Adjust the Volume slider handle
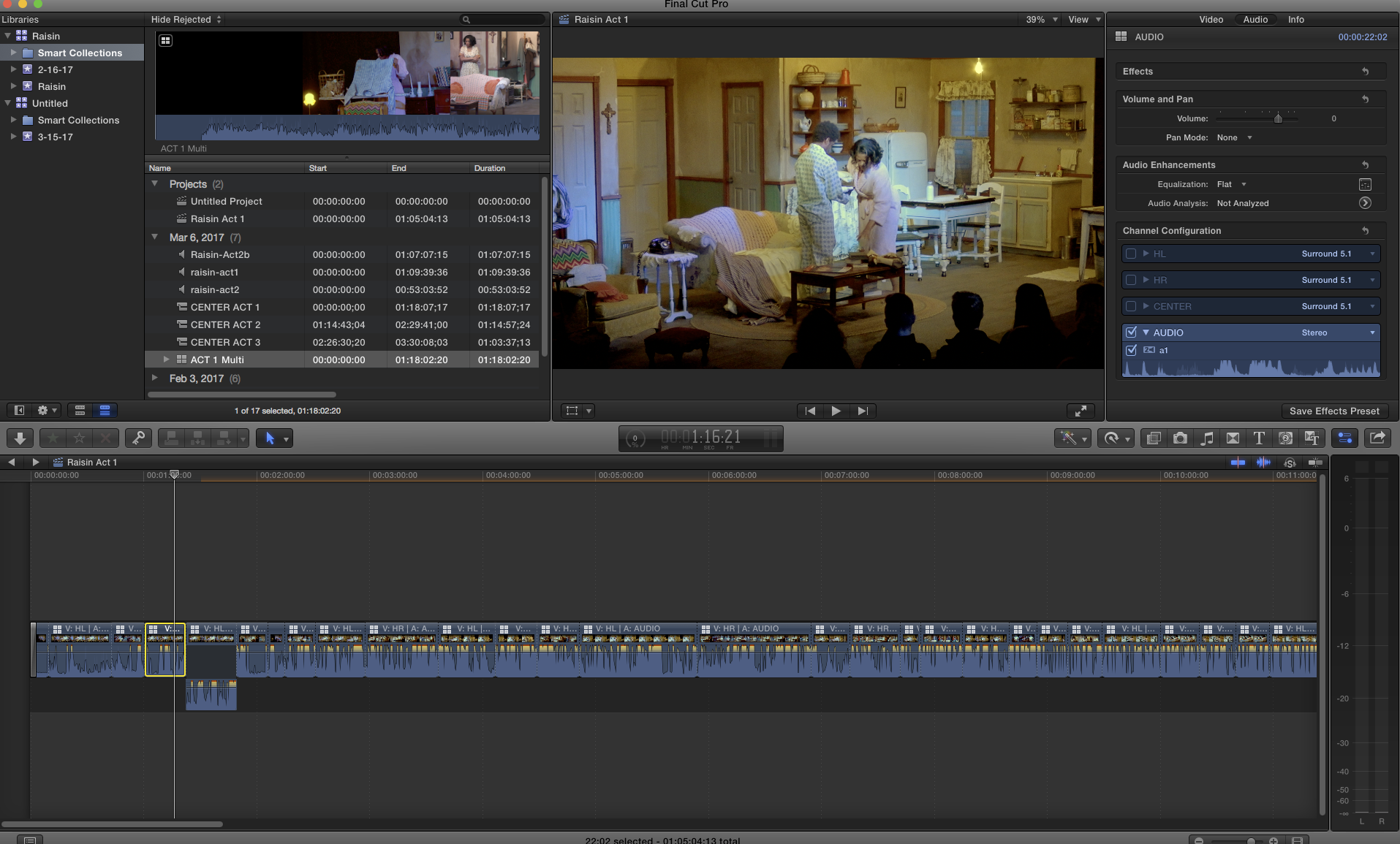This screenshot has height=844, width=1400. coord(1278,118)
